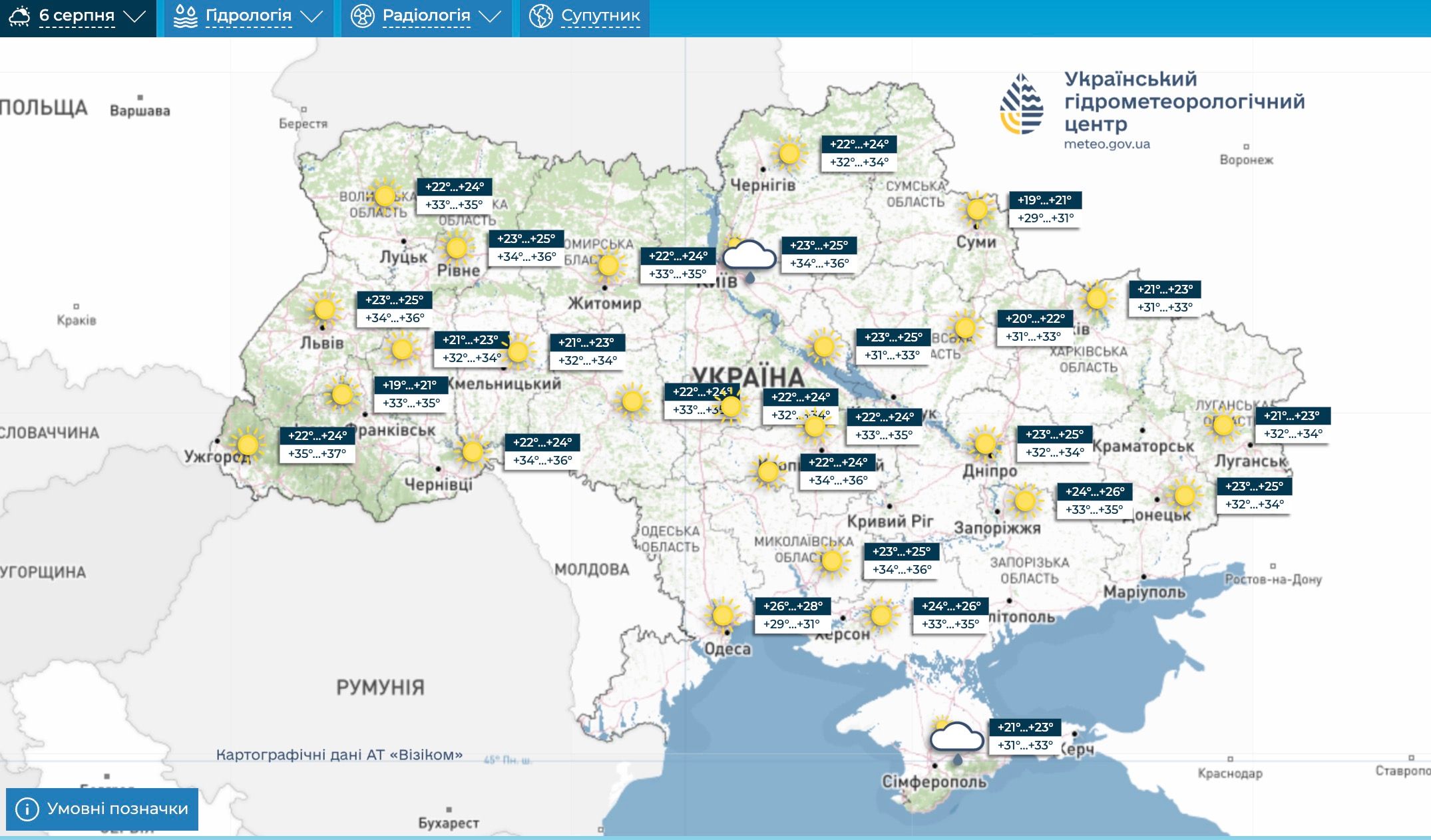Click the sun icon in Волинська область
The width and height of the screenshot is (1431, 840).
384,196
